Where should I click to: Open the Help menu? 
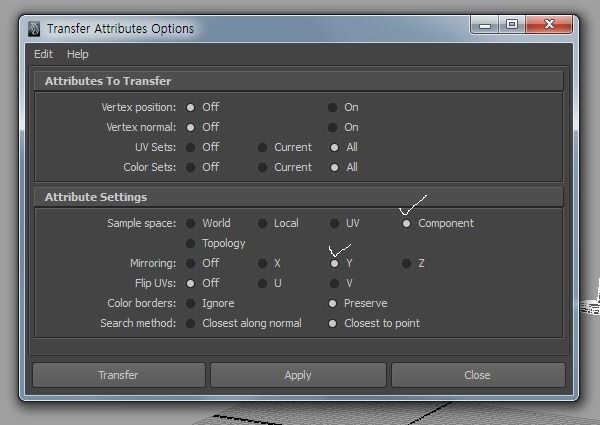click(77, 54)
